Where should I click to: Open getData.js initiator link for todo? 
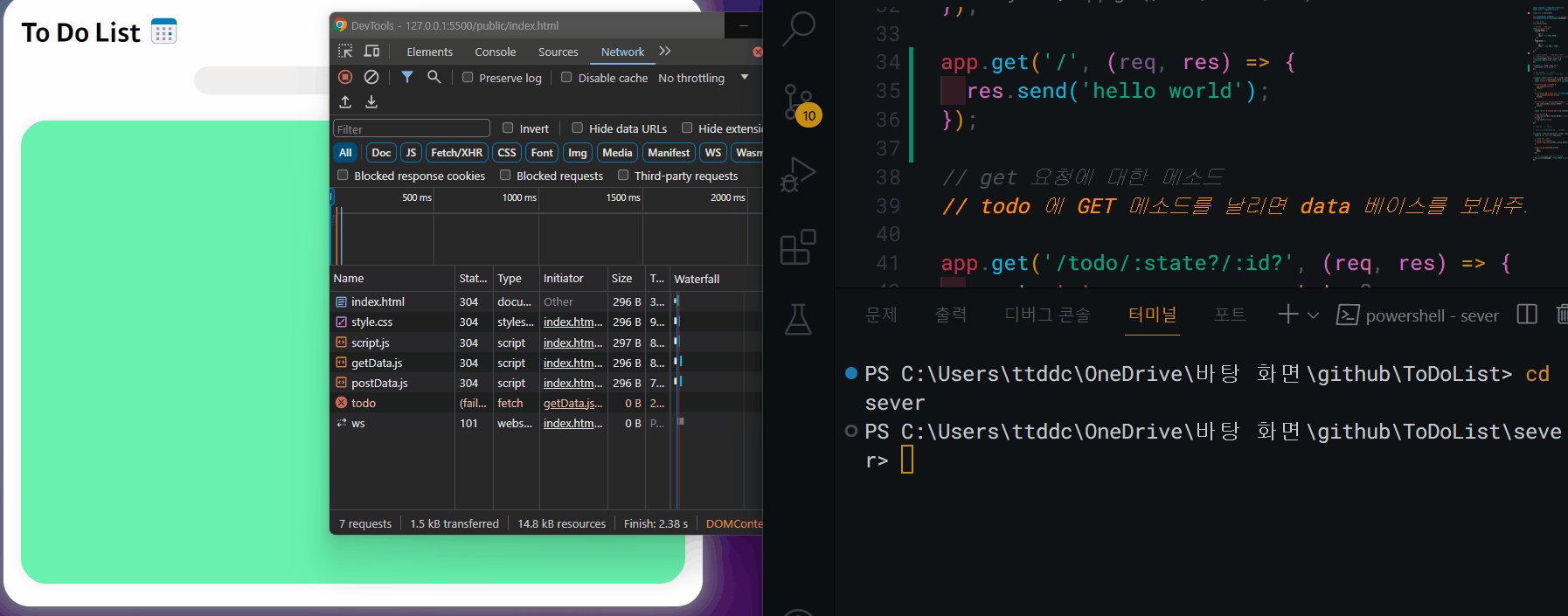(572, 403)
